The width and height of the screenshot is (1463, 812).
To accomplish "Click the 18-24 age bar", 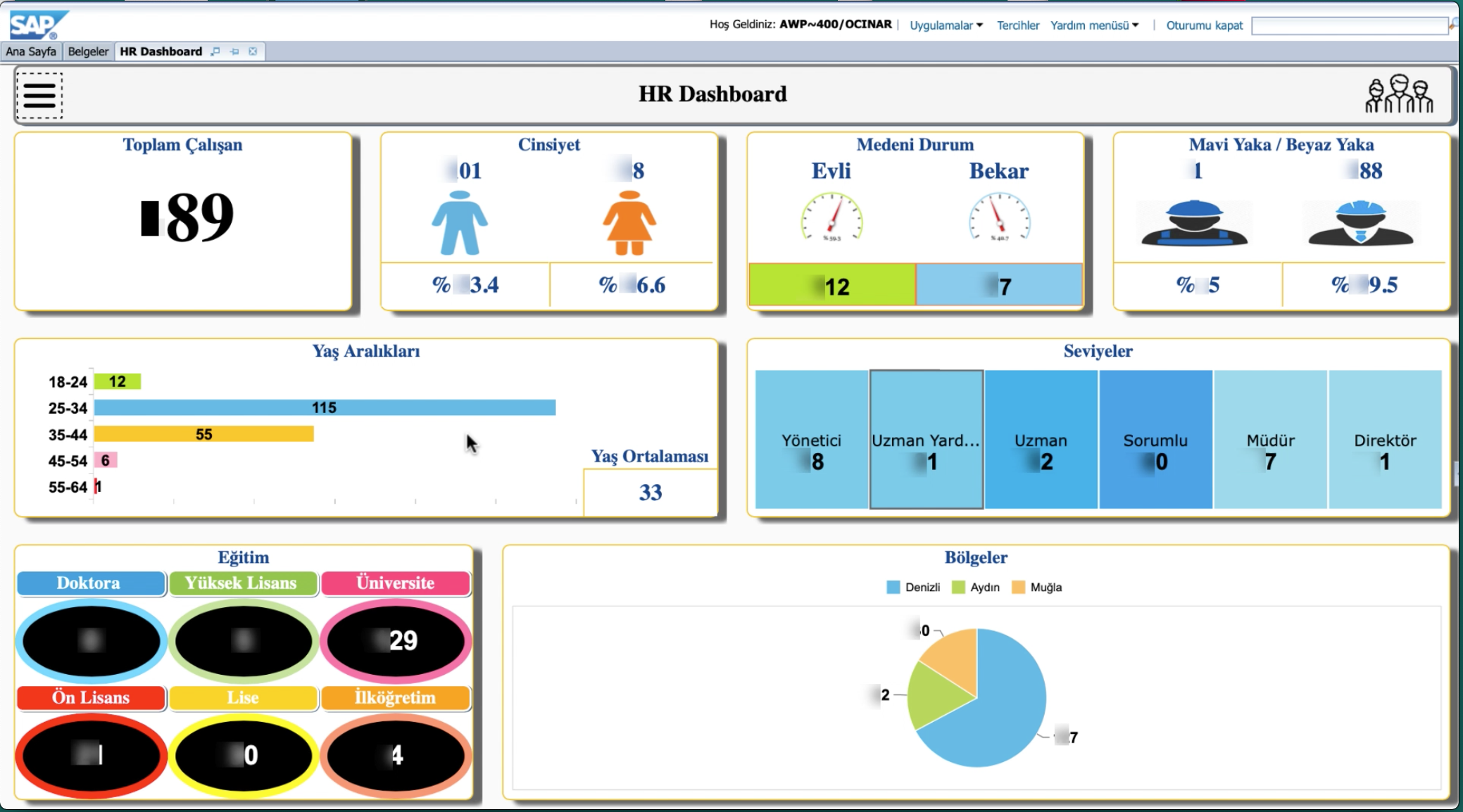I will tap(118, 381).
